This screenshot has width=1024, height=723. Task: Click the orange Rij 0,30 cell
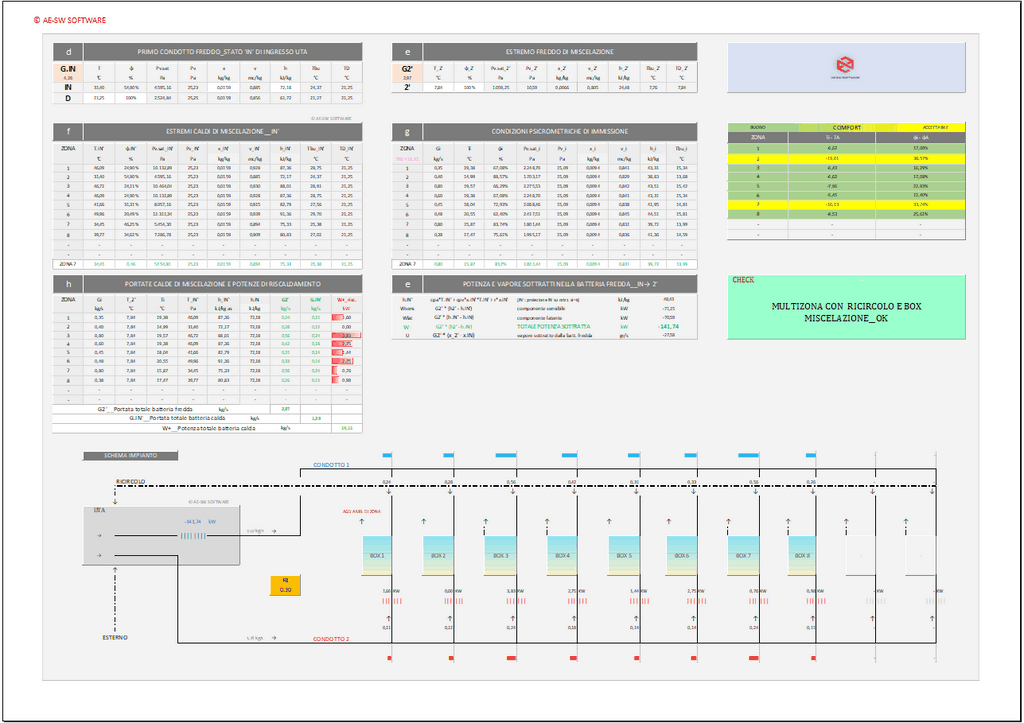click(x=285, y=586)
